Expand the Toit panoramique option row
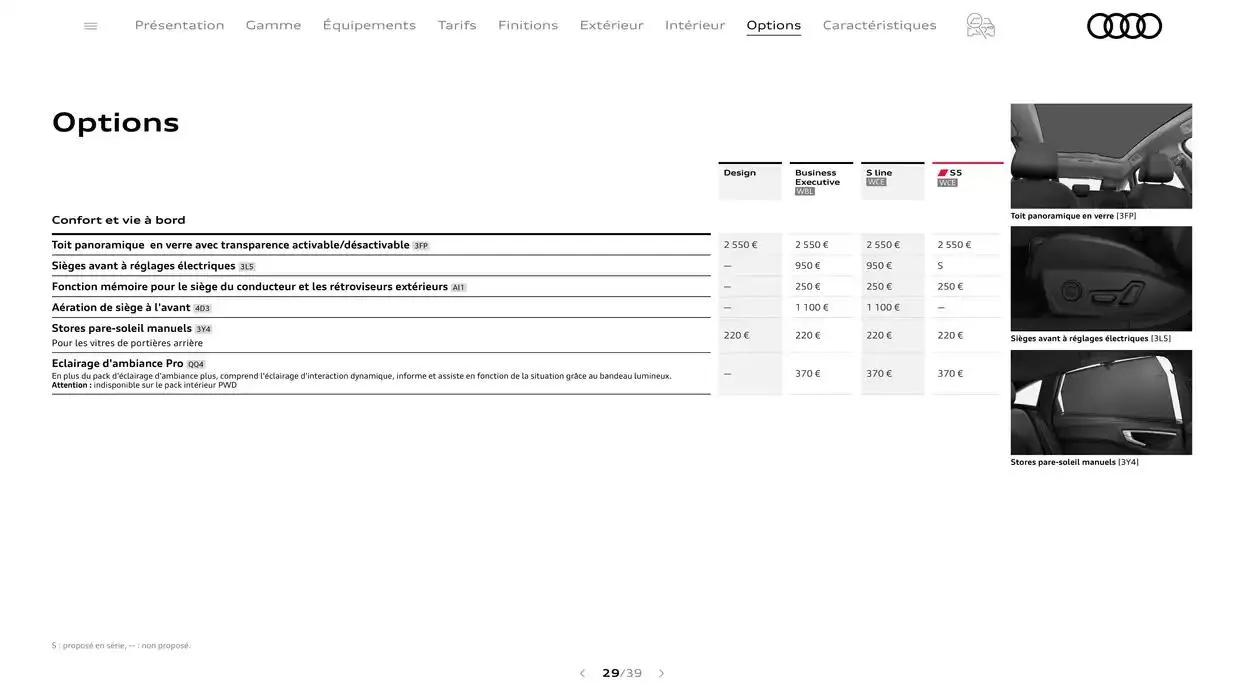Viewport: 1244px width, 700px height. pos(230,244)
